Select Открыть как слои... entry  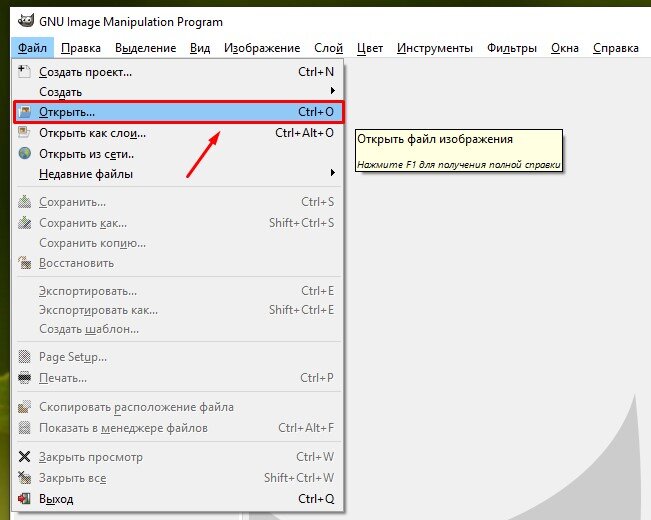click(x=178, y=133)
